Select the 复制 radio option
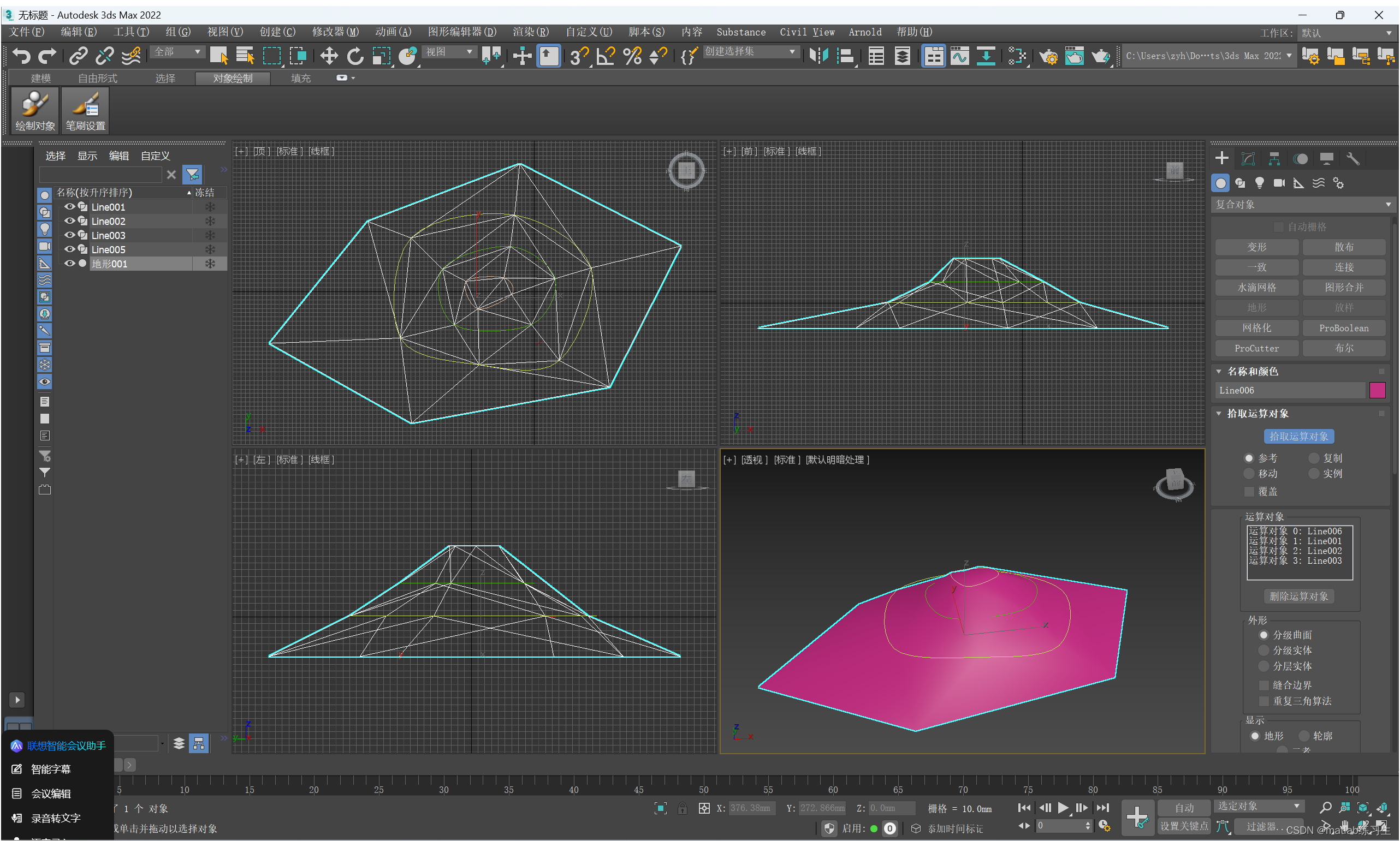Image resolution: width=1400 pixels, height=841 pixels. (1326, 458)
